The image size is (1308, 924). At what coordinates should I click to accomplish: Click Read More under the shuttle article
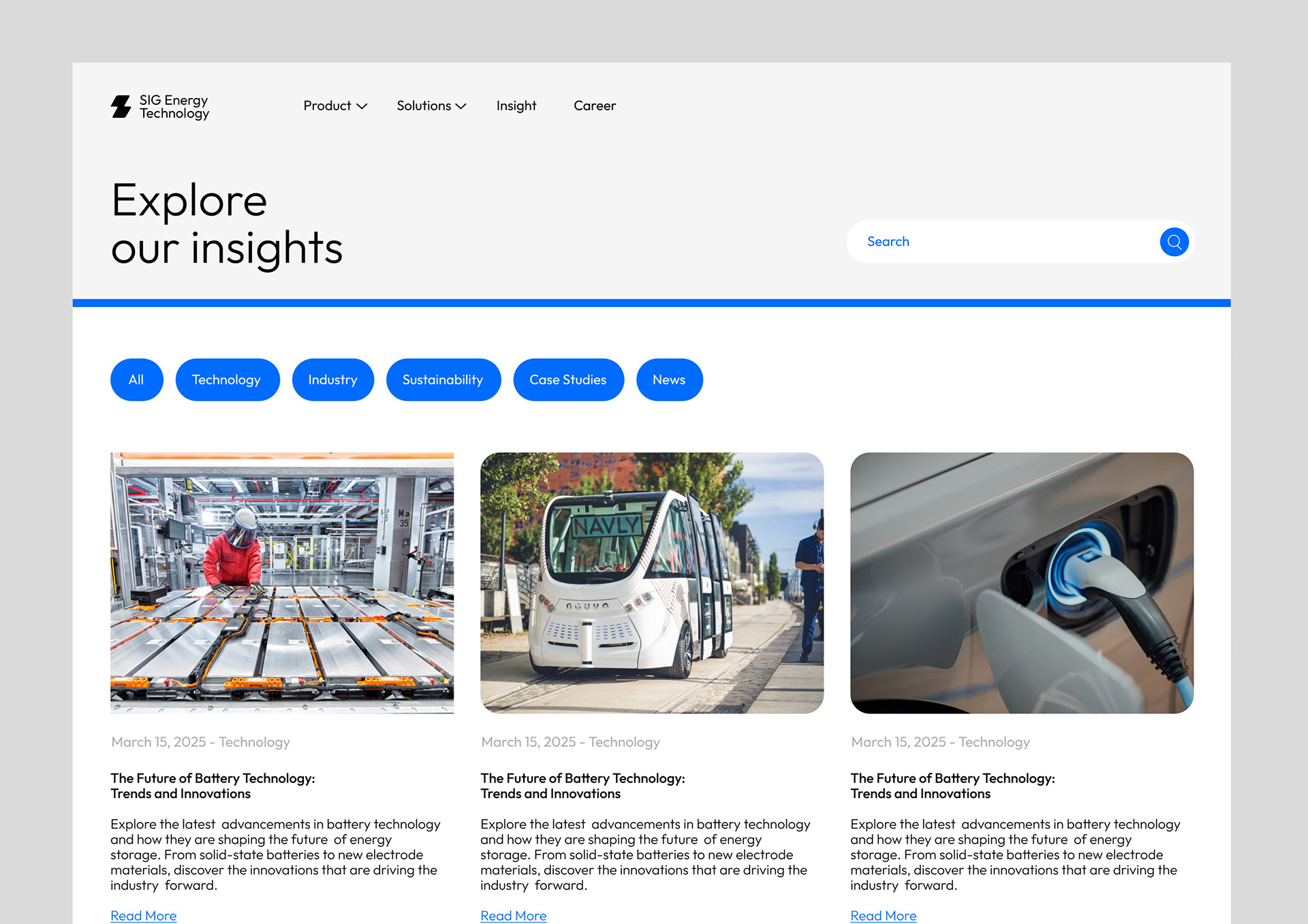point(514,916)
